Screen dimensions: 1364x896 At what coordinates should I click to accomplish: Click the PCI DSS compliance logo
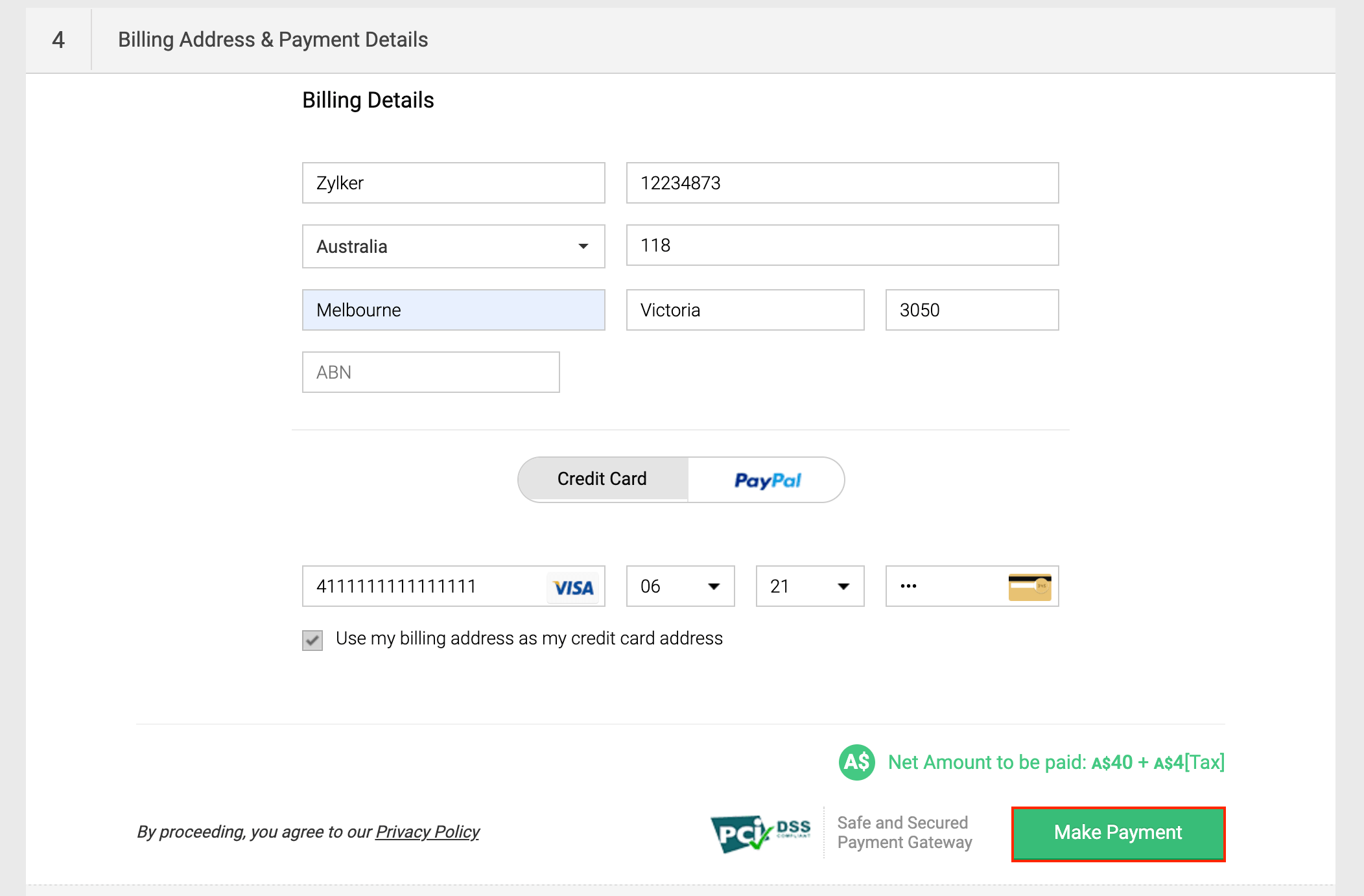(x=760, y=832)
